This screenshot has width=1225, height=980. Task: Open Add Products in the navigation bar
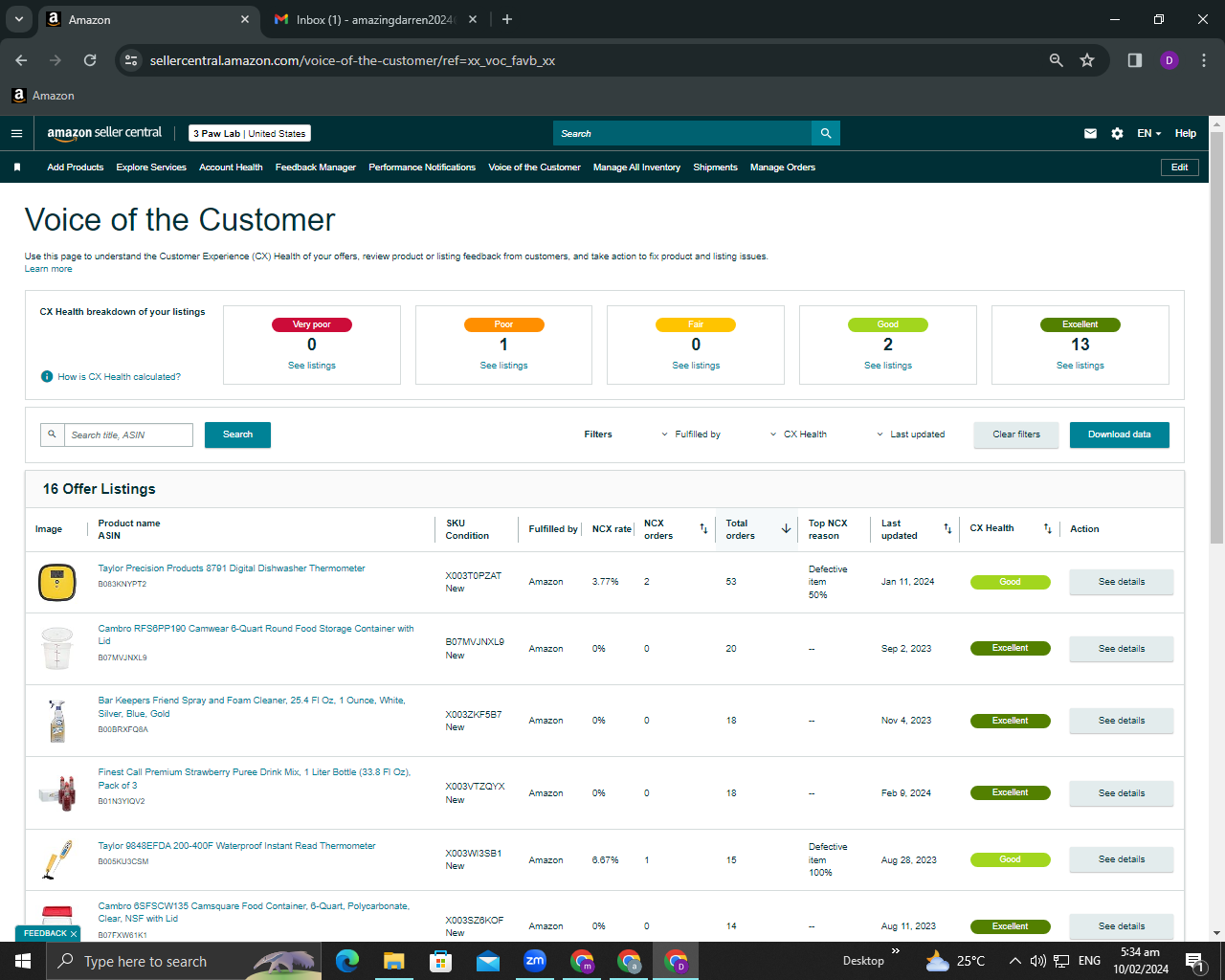[x=76, y=167]
